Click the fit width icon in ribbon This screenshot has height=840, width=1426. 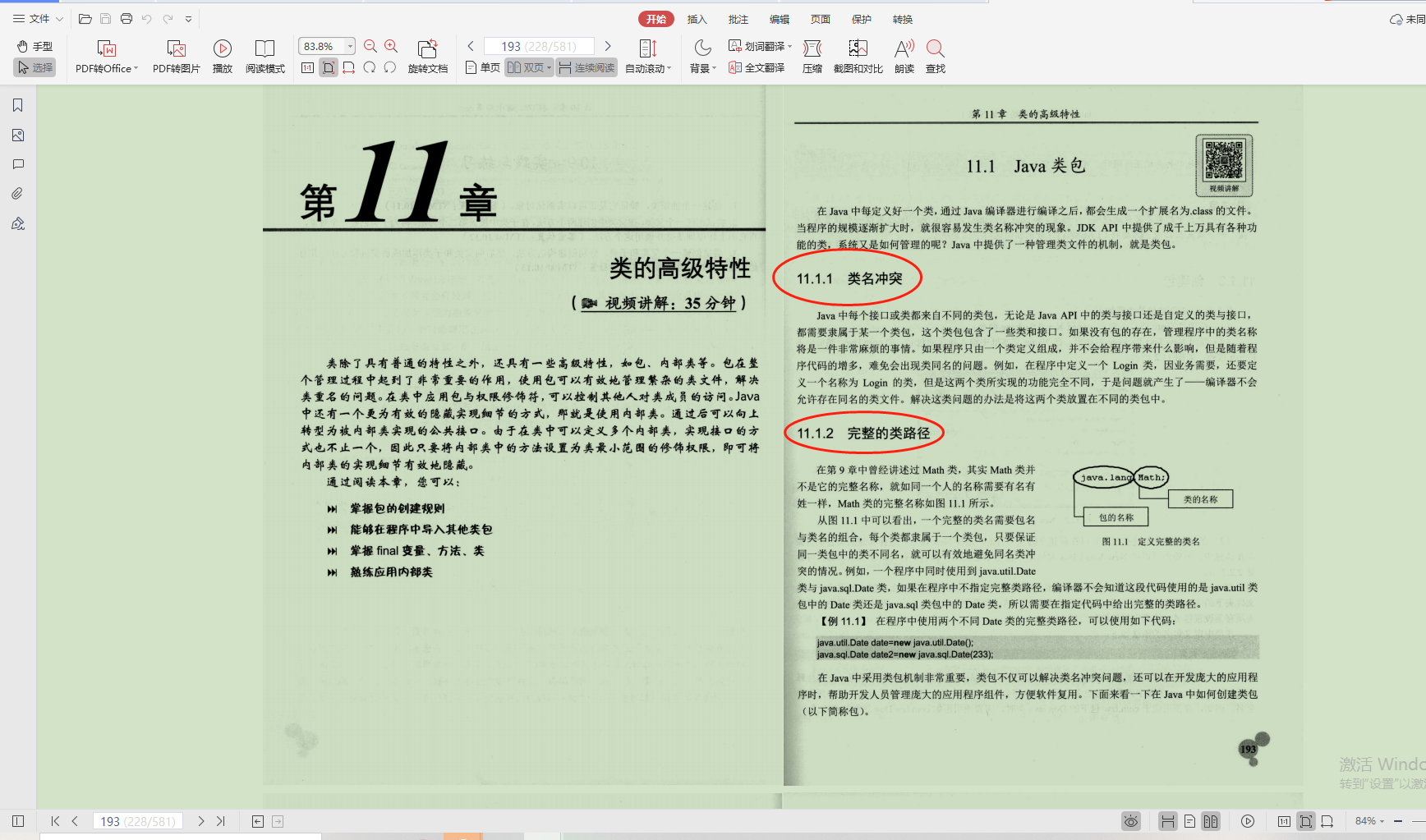(x=348, y=67)
